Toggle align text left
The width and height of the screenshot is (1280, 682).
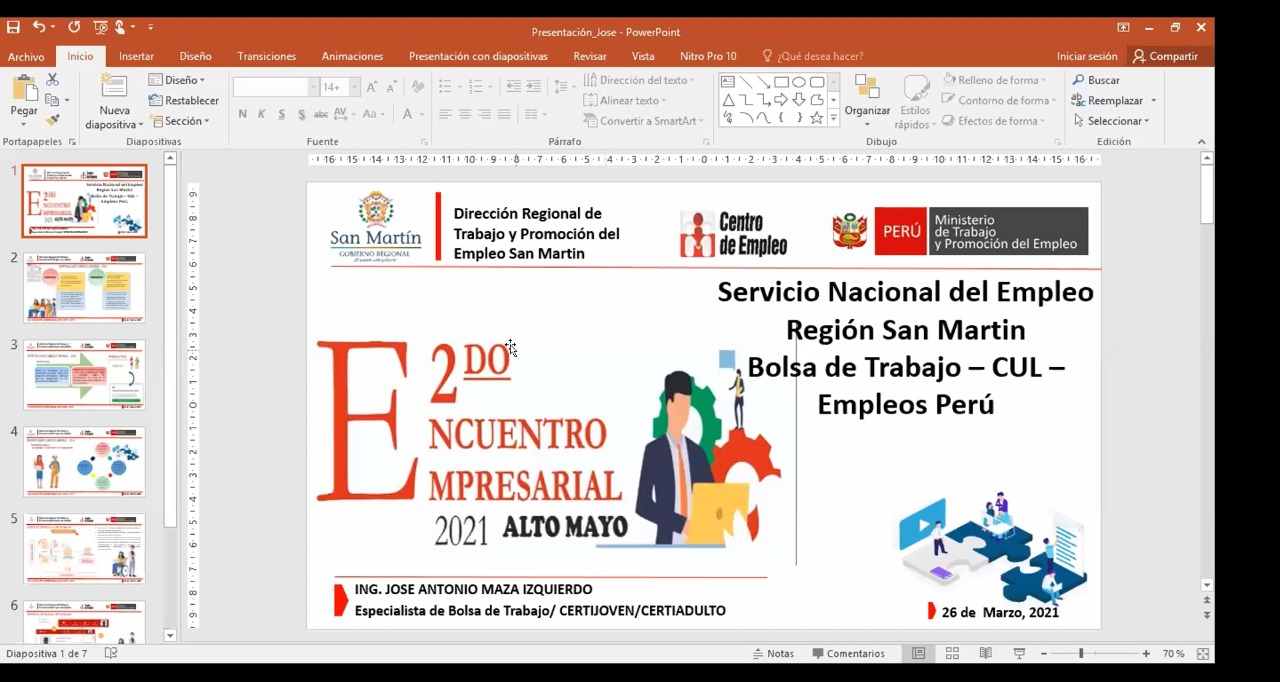(x=445, y=114)
